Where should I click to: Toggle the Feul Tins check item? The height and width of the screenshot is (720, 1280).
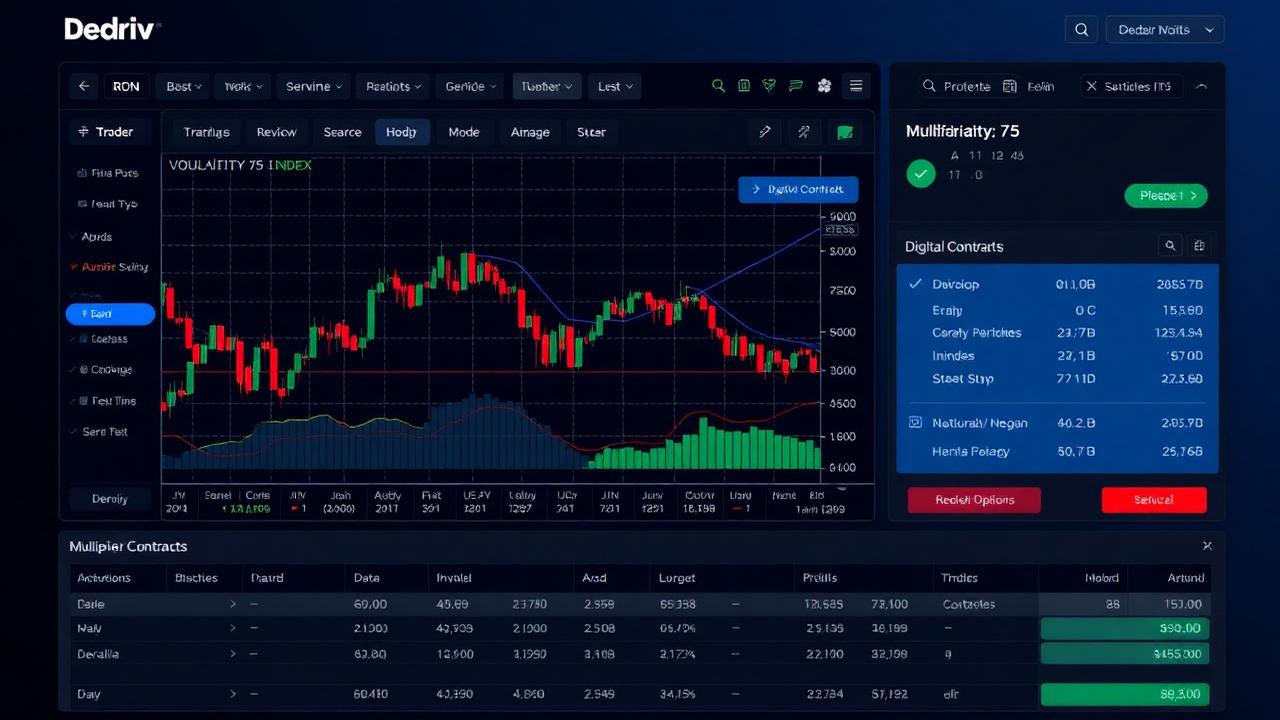point(74,401)
